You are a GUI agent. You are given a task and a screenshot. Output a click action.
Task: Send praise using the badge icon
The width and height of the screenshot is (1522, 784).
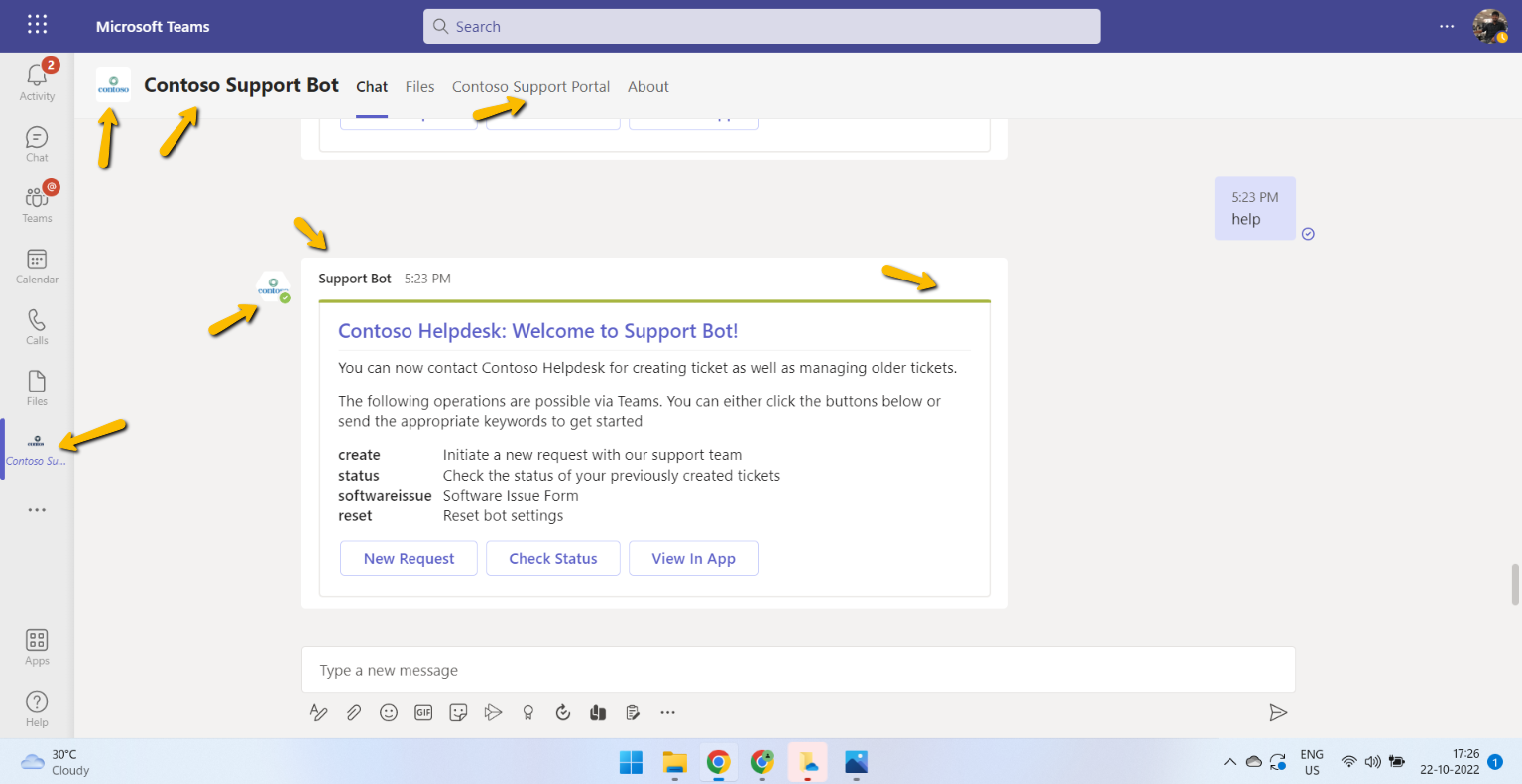527,712
